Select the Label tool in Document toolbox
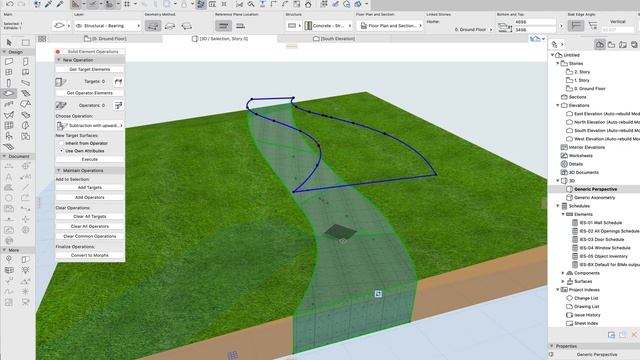 tap(26, 177)
